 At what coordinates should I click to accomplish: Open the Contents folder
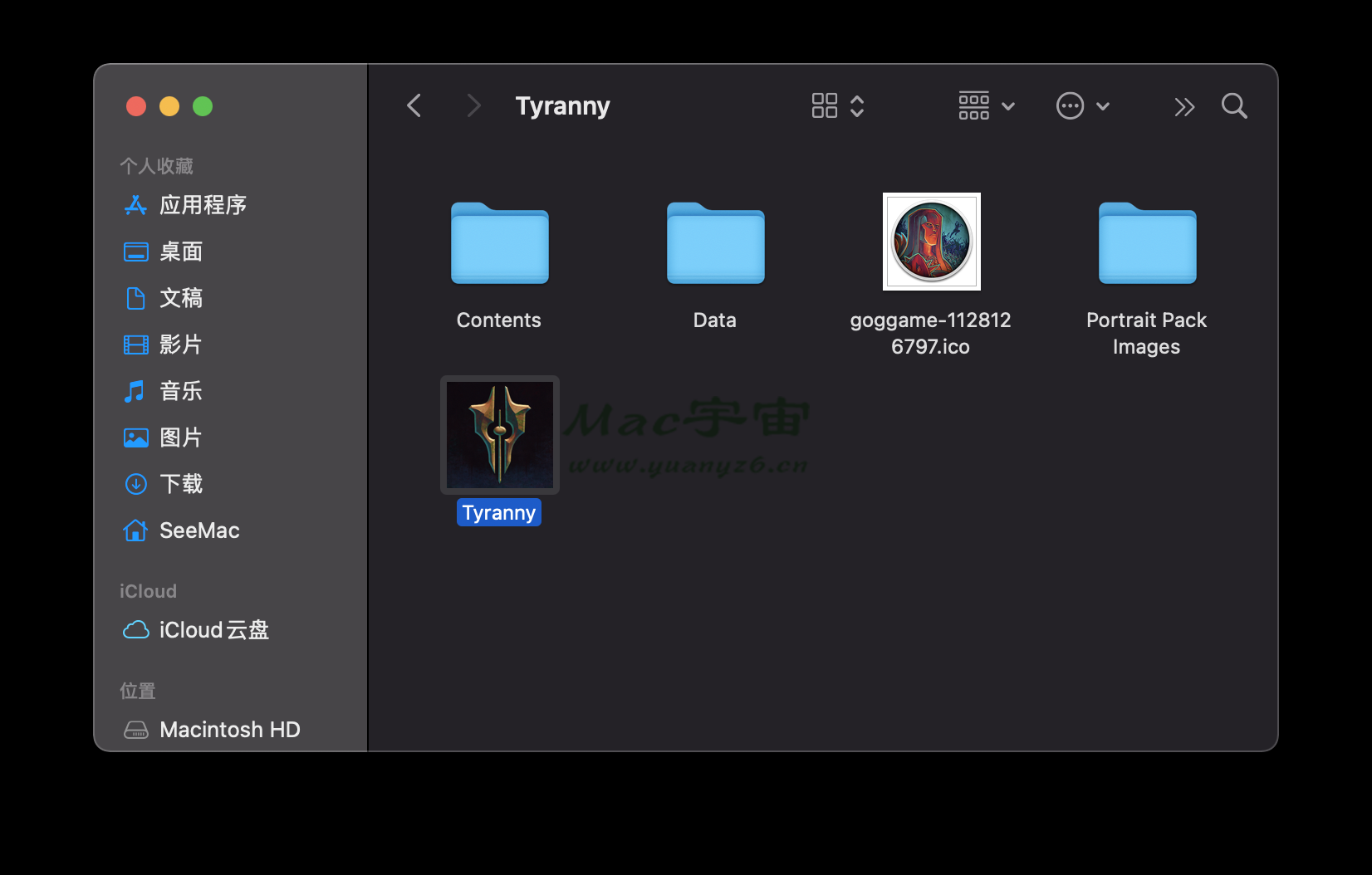499,243
